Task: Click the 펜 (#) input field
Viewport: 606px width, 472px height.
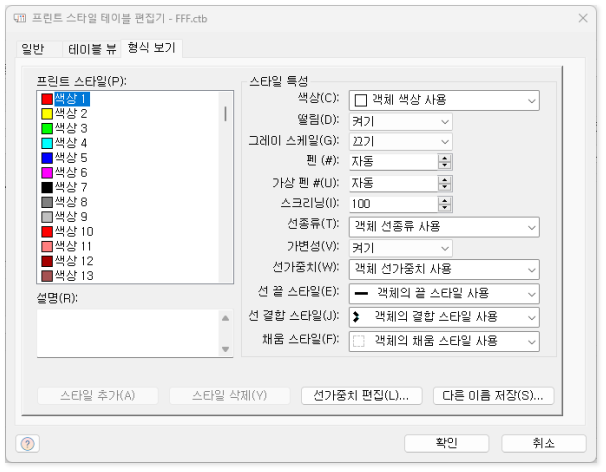Action: coord(393,162)
